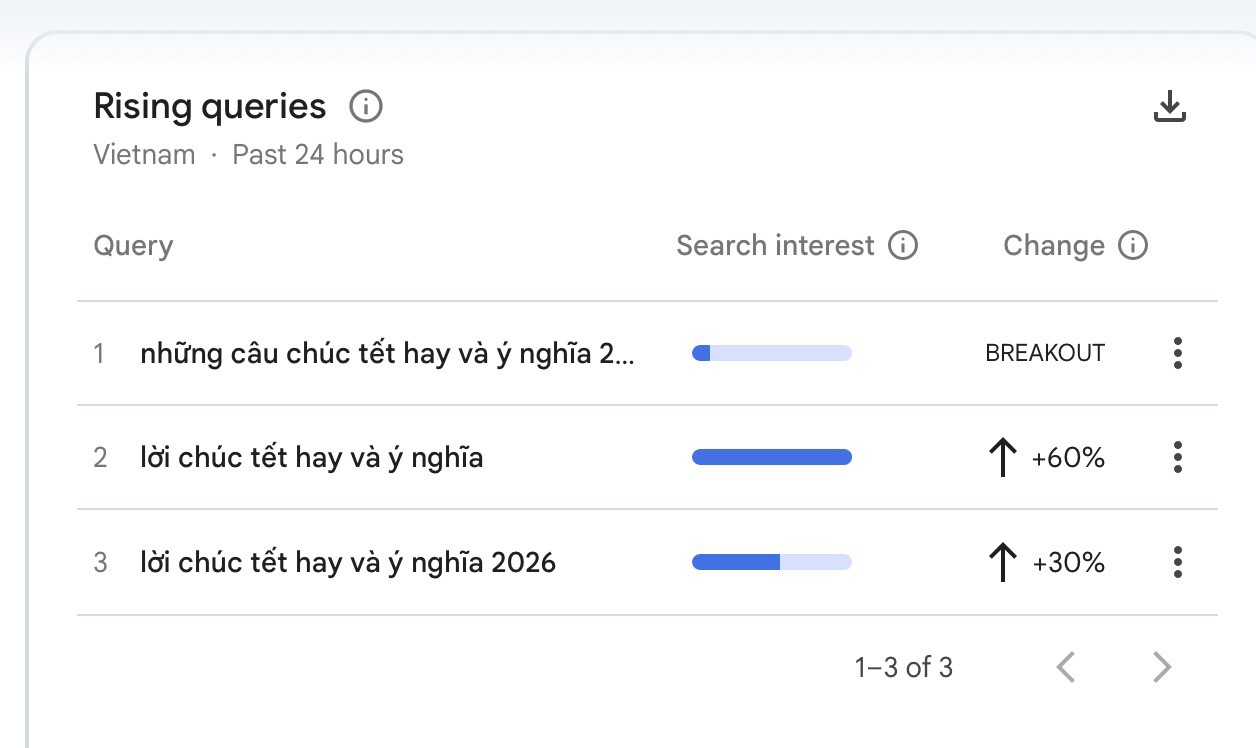Open the three-dot menu for query 1
Image resolution: width=1256 pixels, height=748 pixels.
[1178, 353]
